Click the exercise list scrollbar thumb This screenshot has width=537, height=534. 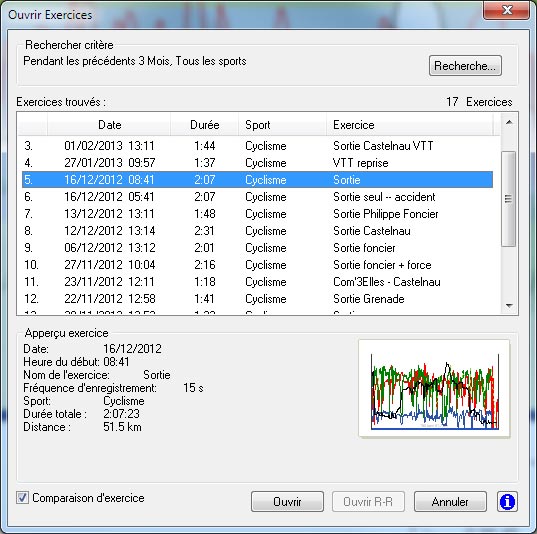point(509,199)
